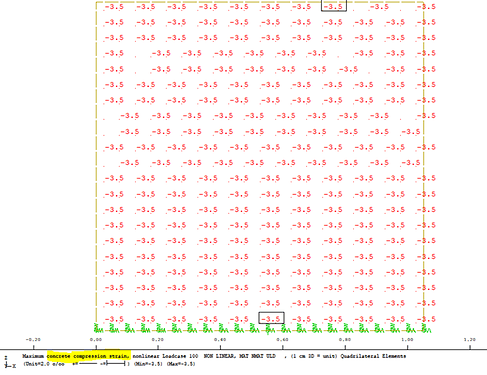This screenshot has height=375, width=487.
Task: Click the 'Quadrilateral Elements' caption text
Action: click(373, 356)
